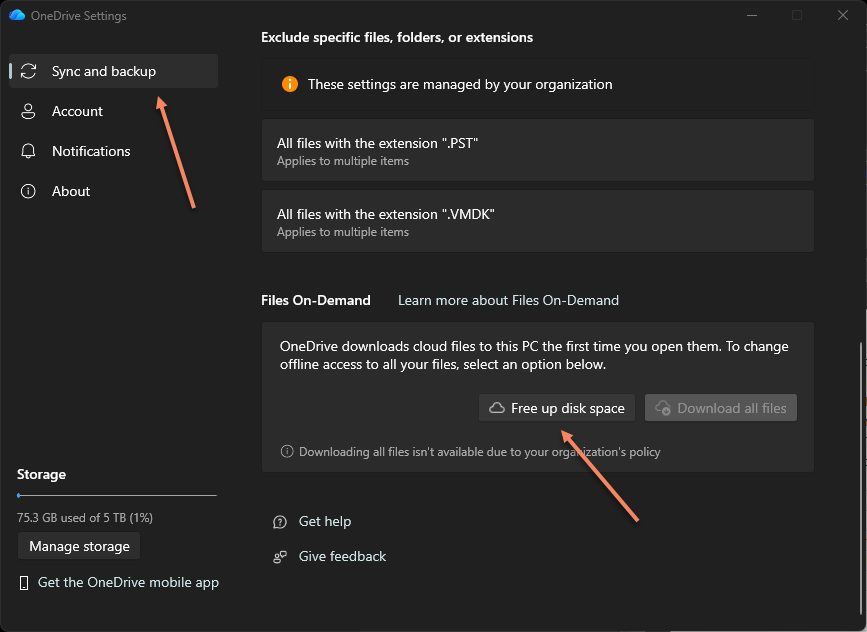Open the Sync and backup section
The image size is (867, 632).
pos(113,71)
